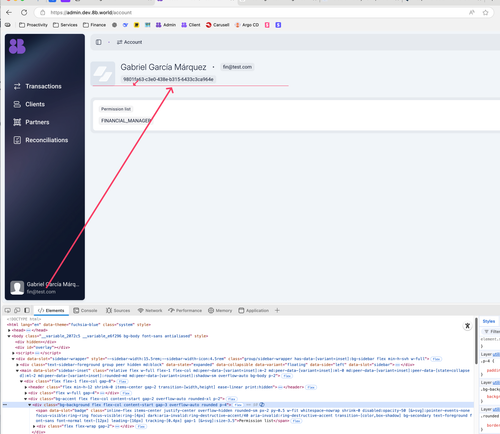Click the blue S bookmark icon
500x434 pixels.
click(278, 25)
